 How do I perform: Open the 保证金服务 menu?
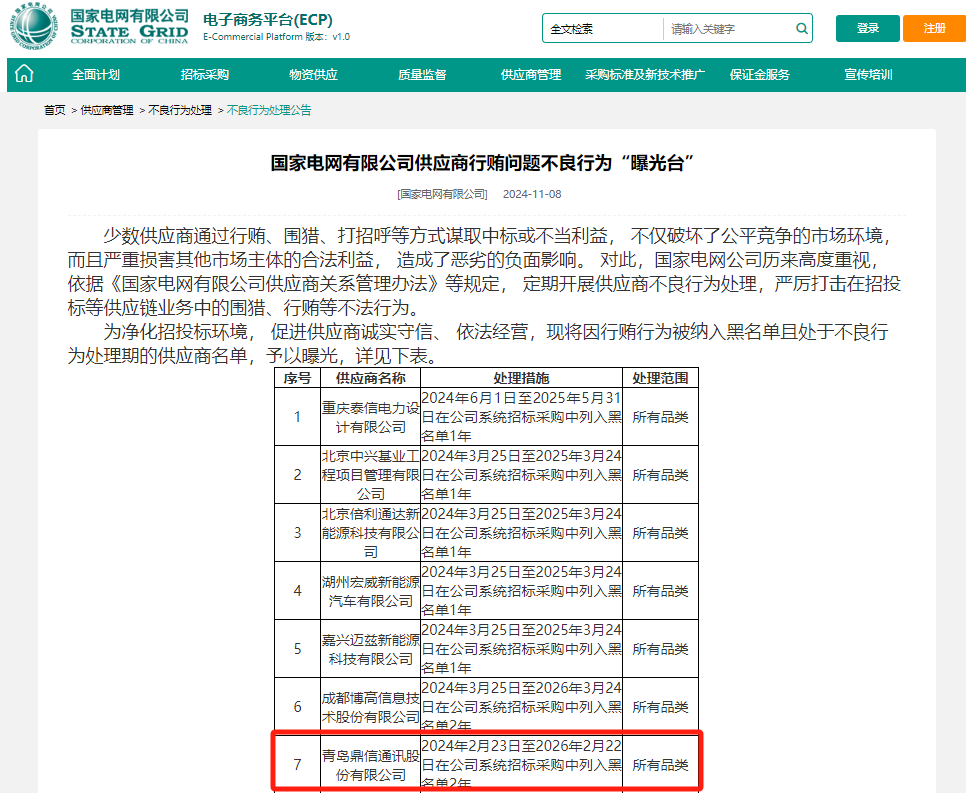760,75
